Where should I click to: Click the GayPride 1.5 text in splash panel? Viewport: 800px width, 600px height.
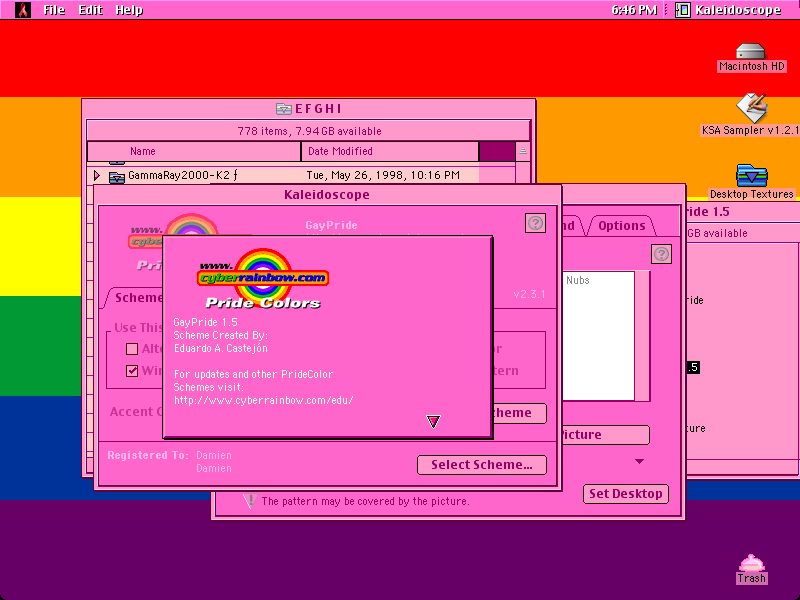coord(205,322)
